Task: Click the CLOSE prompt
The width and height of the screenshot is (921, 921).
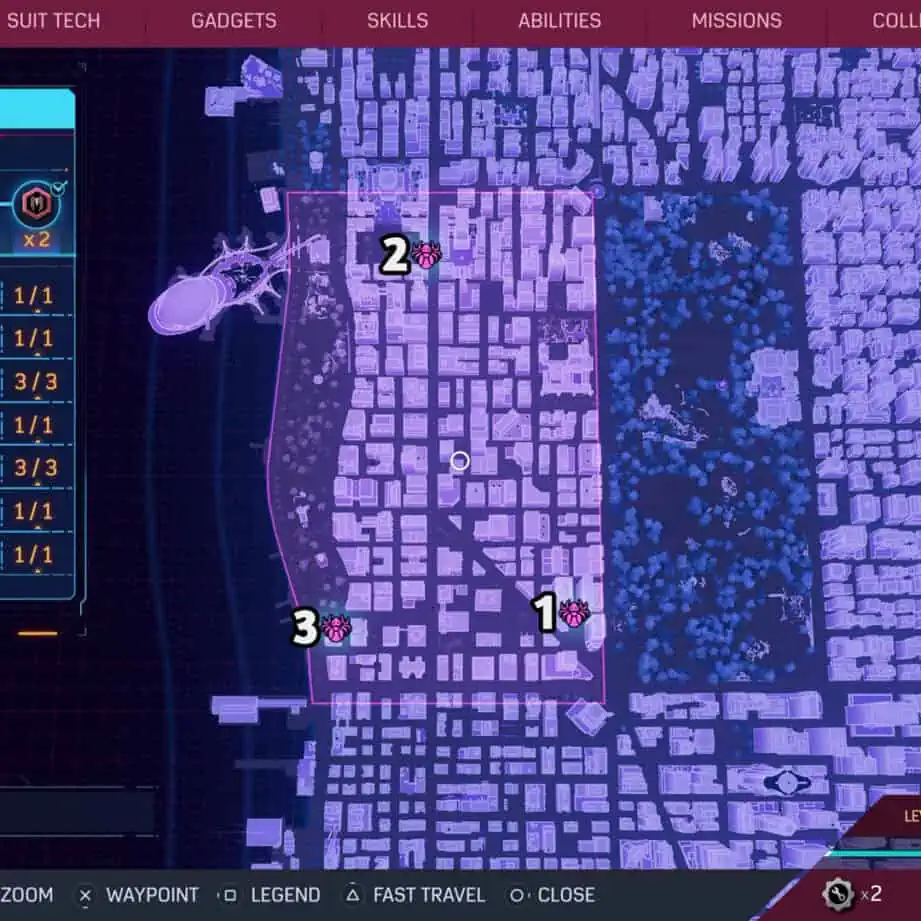Action: coord(566,895)
